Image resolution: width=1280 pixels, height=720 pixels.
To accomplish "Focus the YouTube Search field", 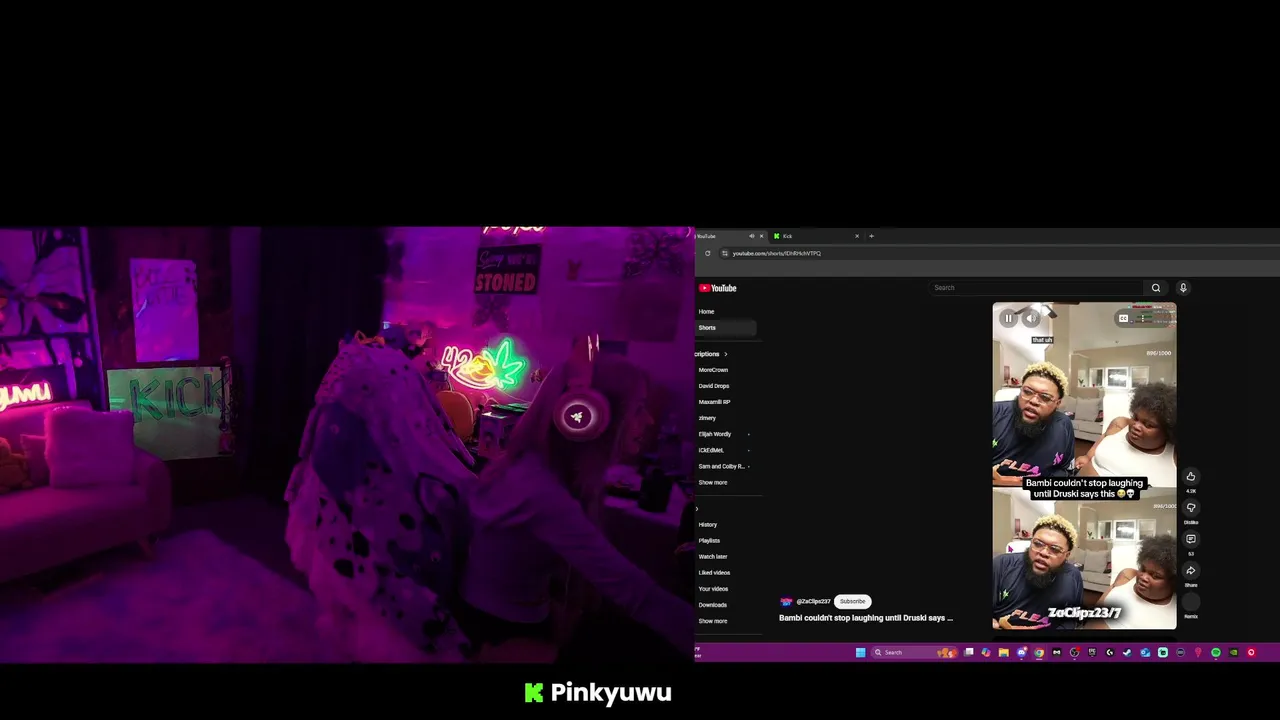I will 1037,288.
